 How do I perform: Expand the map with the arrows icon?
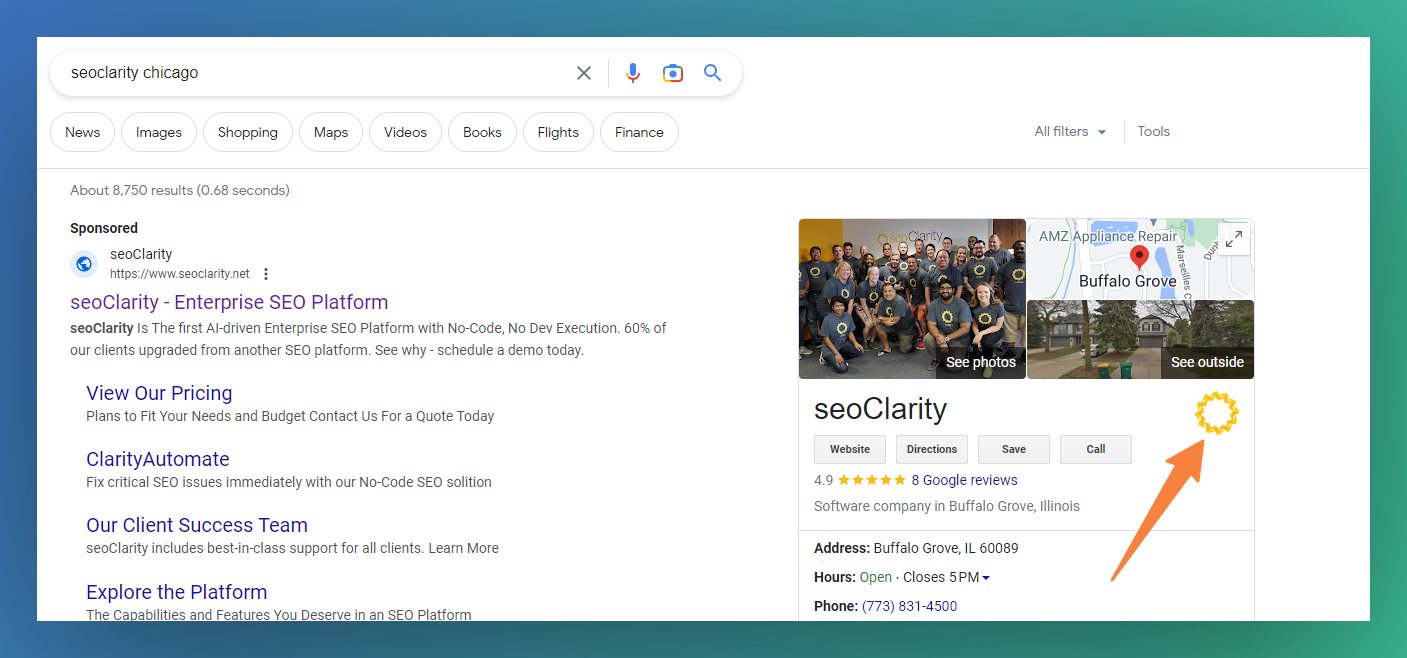coord(1234,240)
